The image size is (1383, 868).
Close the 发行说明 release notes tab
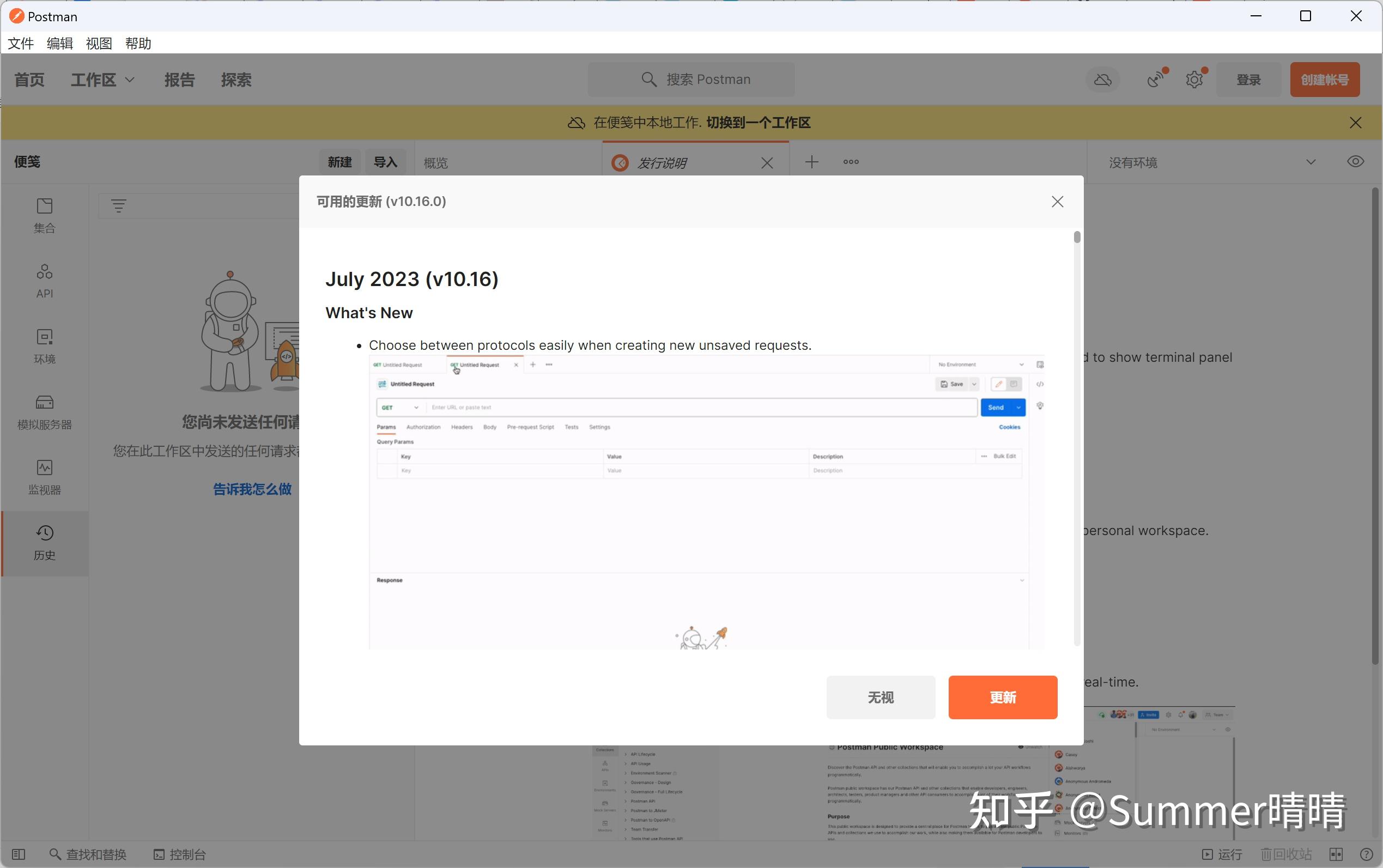point(767,163)
